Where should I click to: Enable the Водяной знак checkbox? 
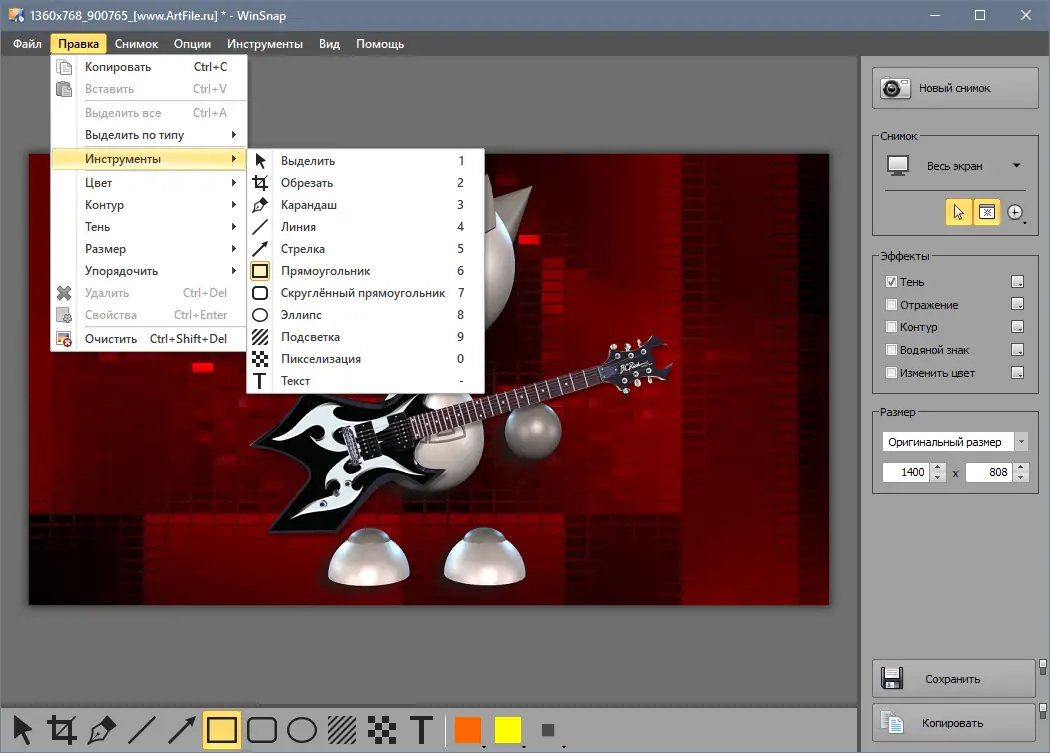[x=889, y=349]
